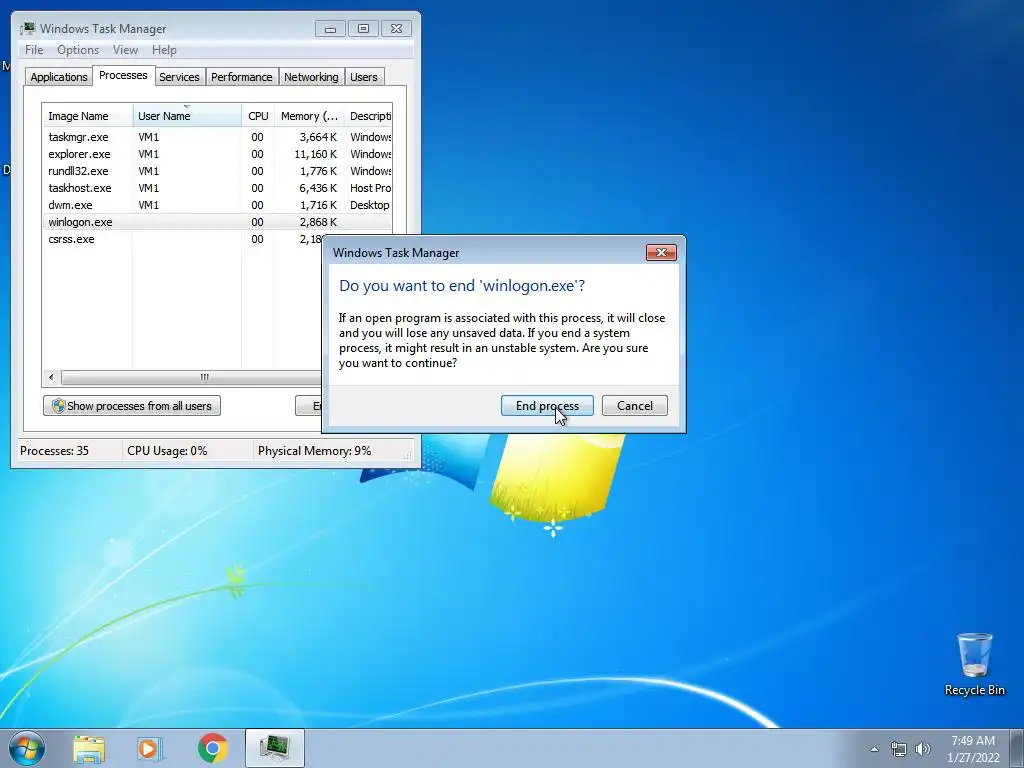Select the dwm.exe process row
Image resolution: width=1024 pixels, height=768 pixels.
coord(217,205)
